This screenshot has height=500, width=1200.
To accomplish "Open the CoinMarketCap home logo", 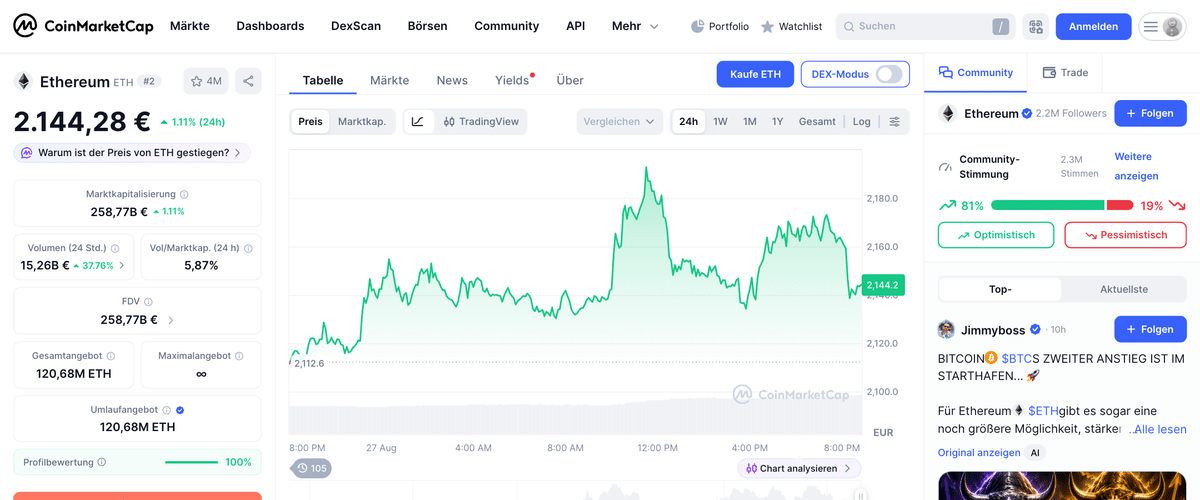I will tap(83, 26).
